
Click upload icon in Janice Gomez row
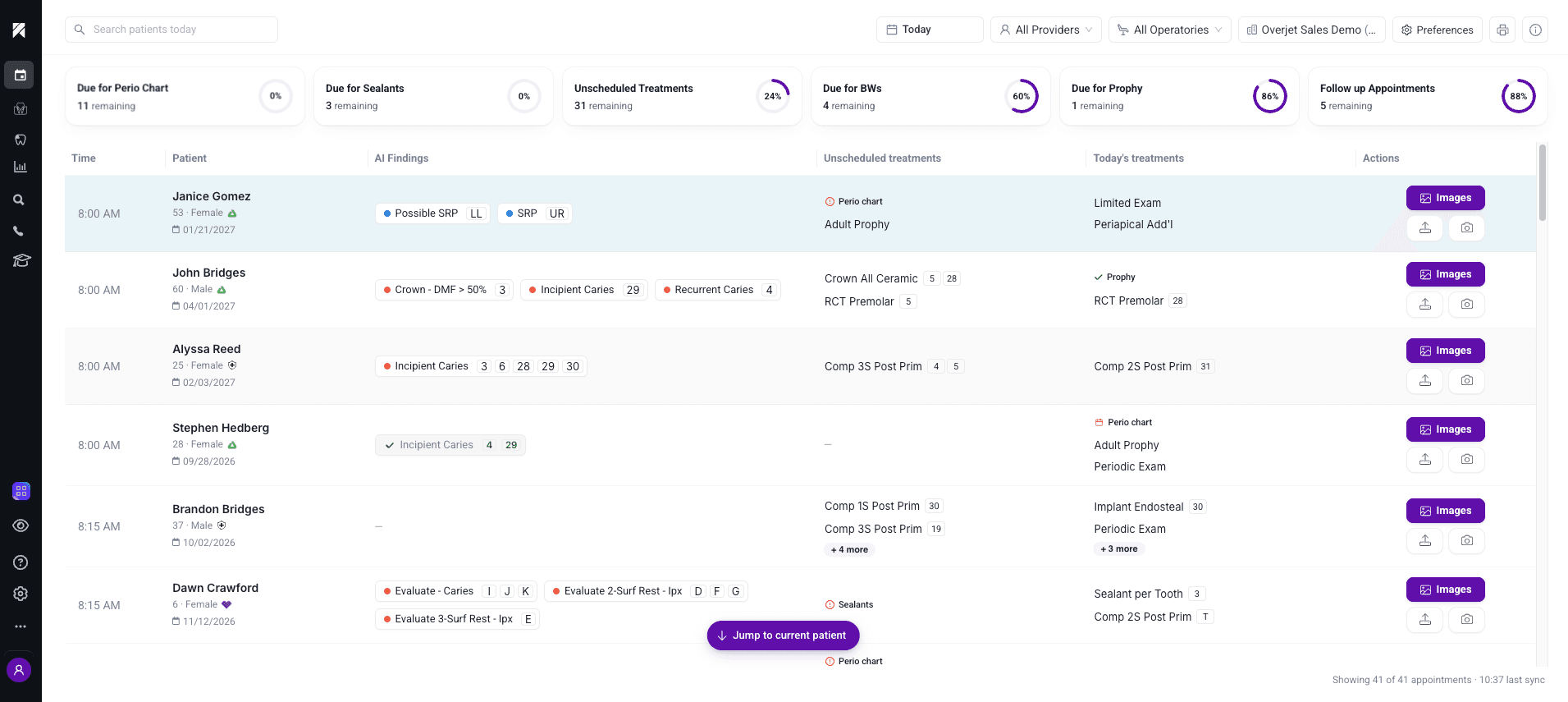point(1425,227)
